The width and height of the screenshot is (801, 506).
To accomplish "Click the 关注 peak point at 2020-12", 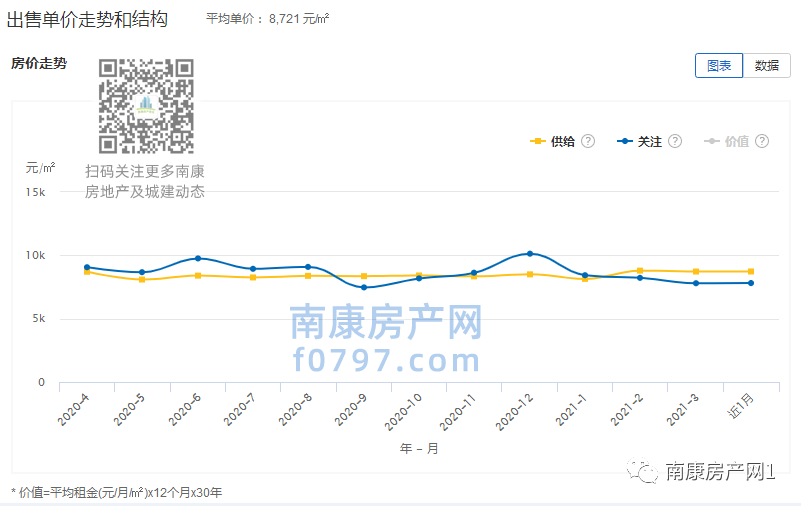I will pos(530,253).
